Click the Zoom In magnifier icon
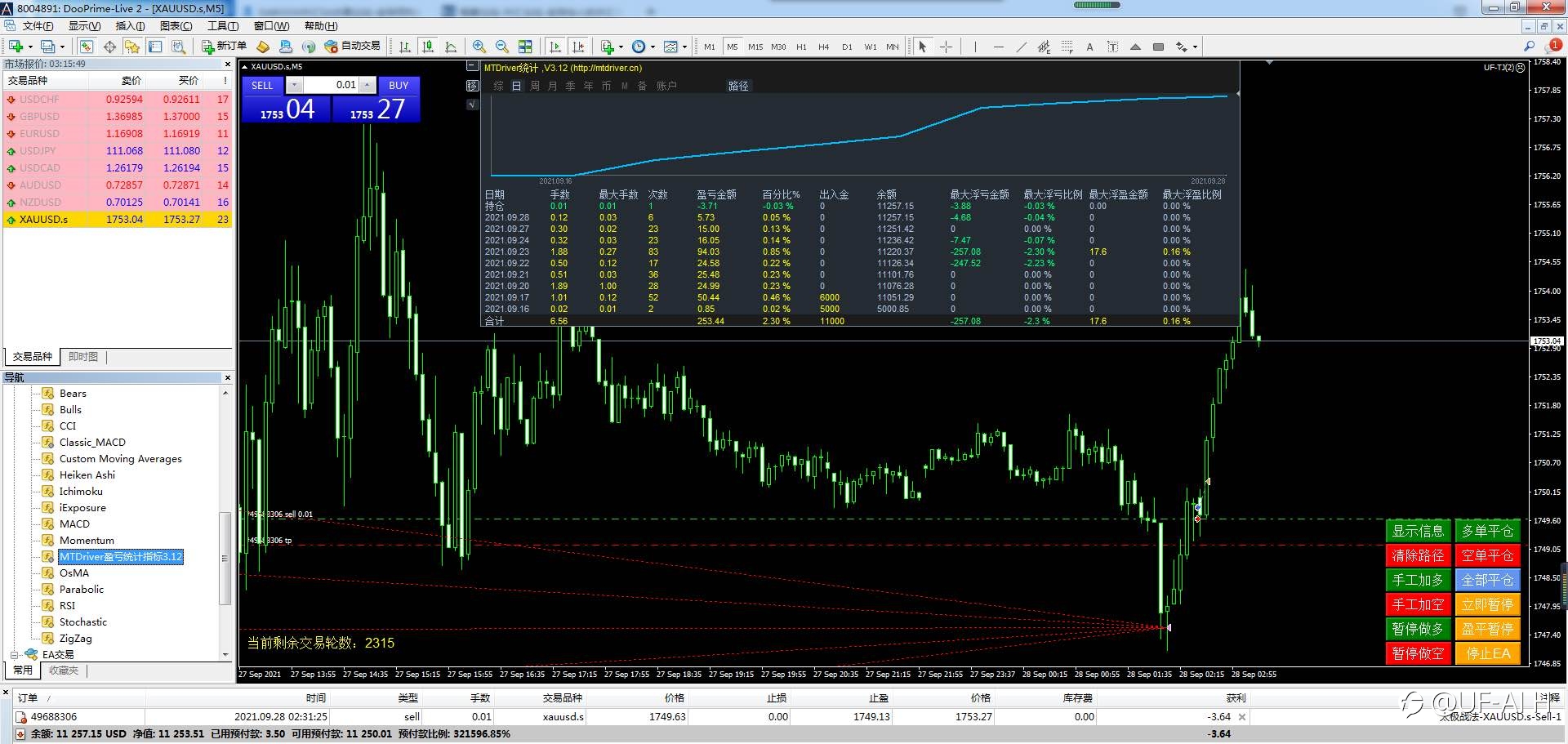This screenshot has height=744, width=1568. [479, 47]
